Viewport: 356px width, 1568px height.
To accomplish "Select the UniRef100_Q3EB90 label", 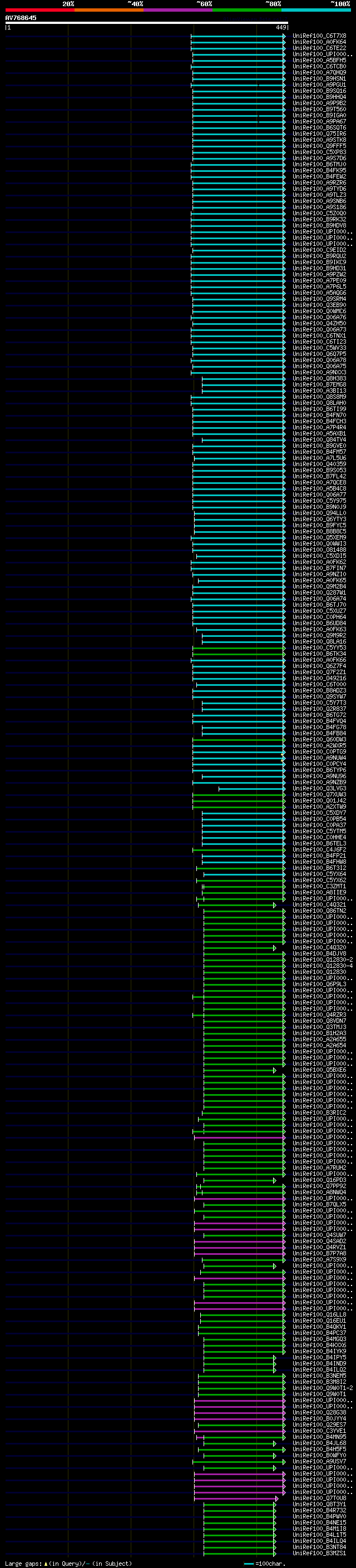I will click(319, 305).
